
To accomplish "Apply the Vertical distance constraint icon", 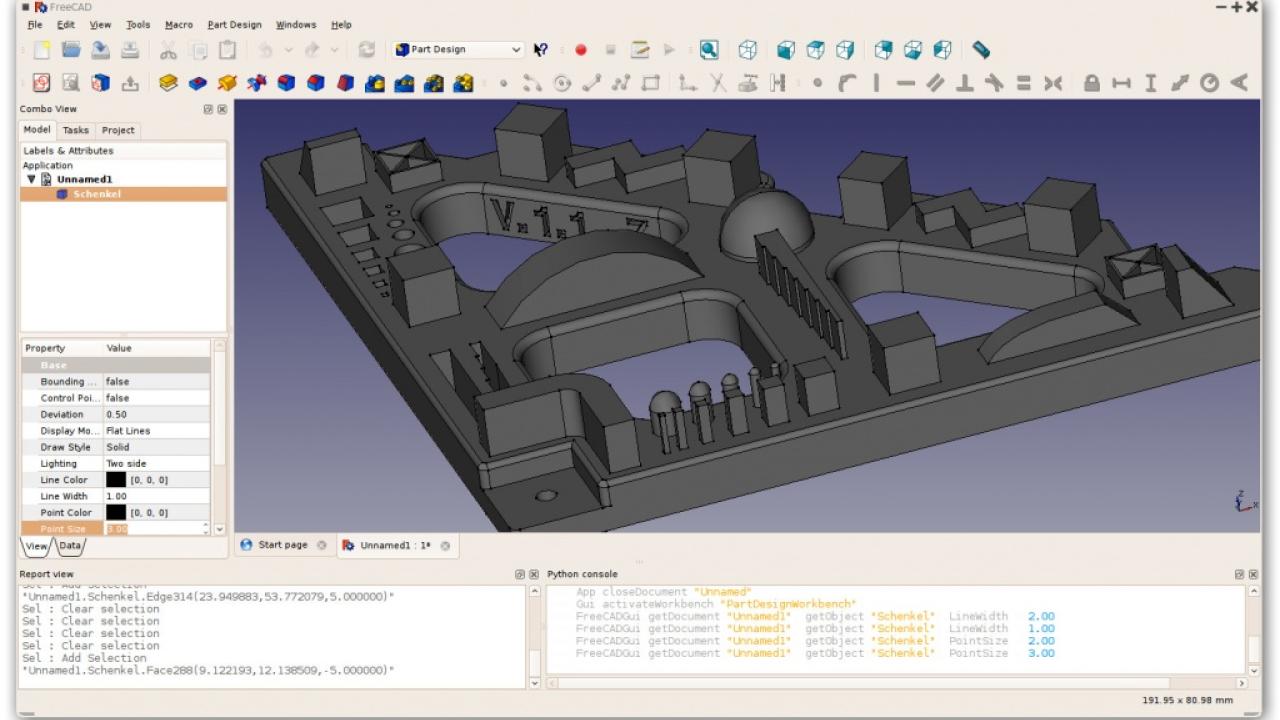I will click(1150, 84).
